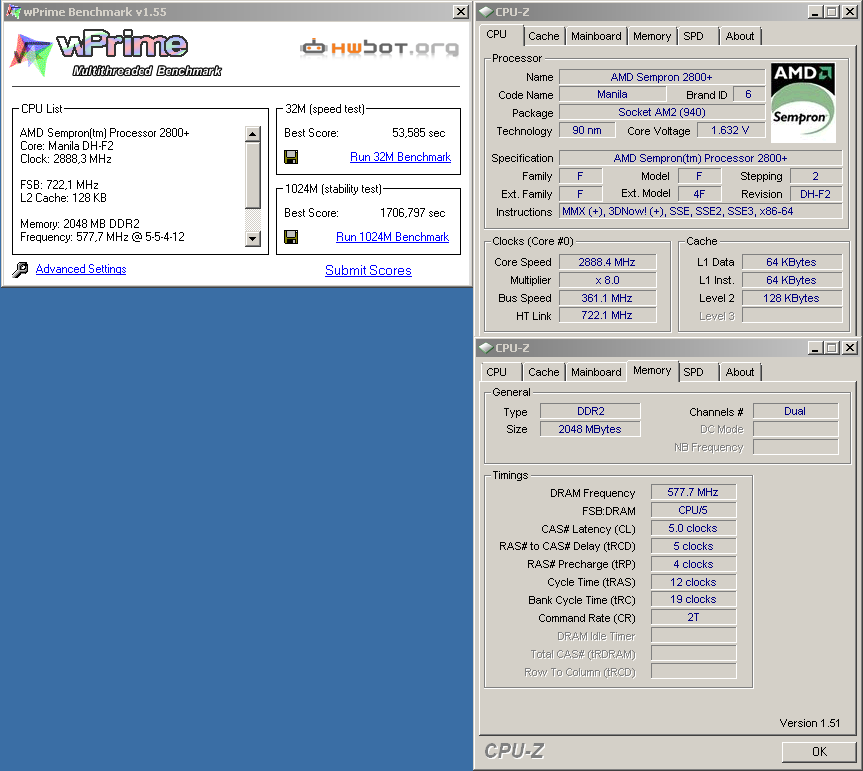The width and height of the screenshot is (863, 771).
Task: Click 32M Best Score 53,585 sec
Action: pyautogui.click(x=418, y=133)
